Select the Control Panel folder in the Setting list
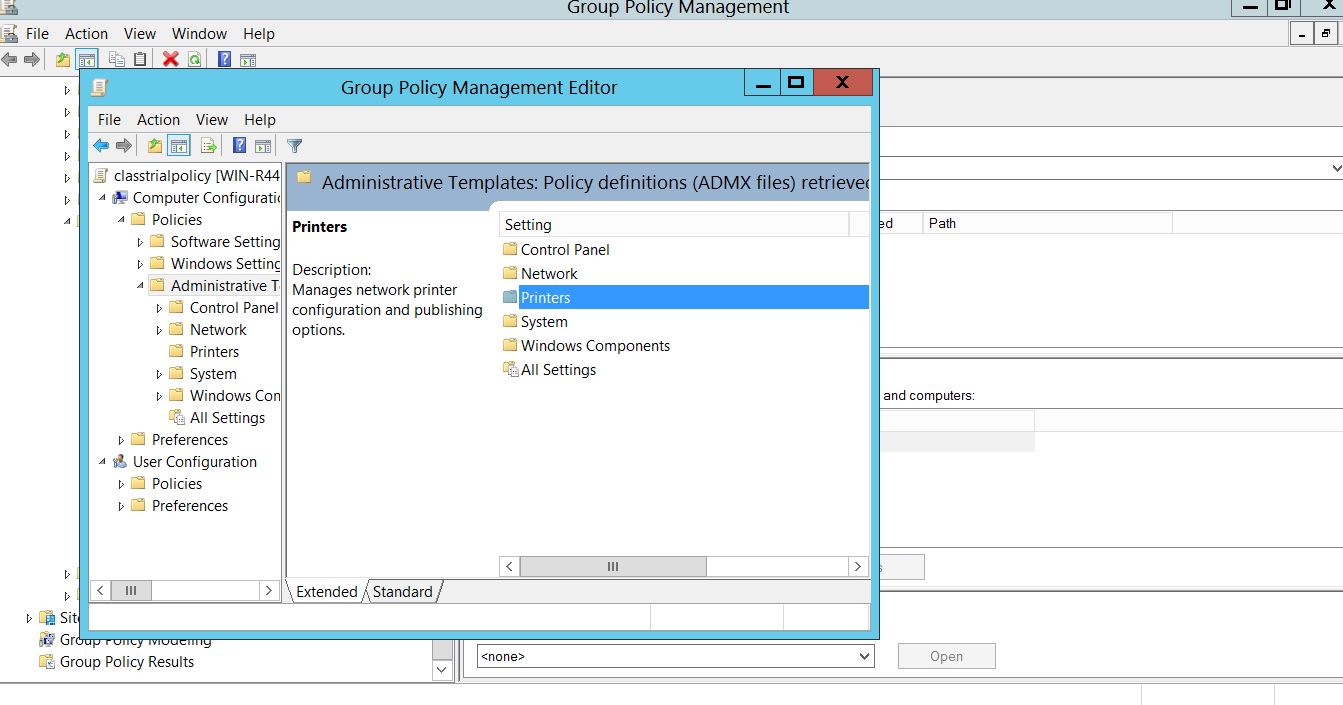 click(x=565, y=250)
